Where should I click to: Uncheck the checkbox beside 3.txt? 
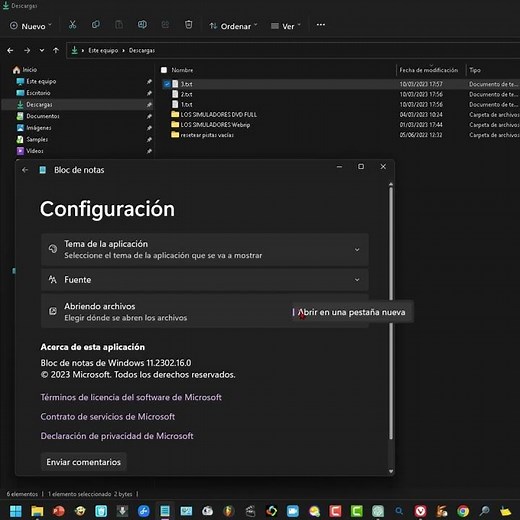167,84
